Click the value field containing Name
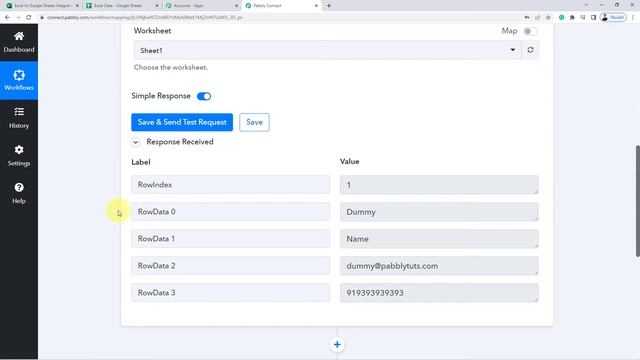Image resolution: width=640 pixels, height=360 pixels. click(439, 239)
